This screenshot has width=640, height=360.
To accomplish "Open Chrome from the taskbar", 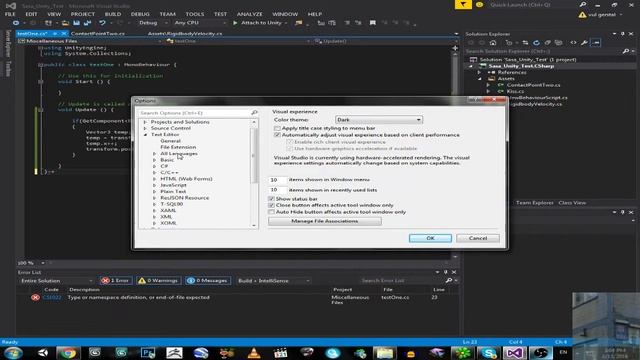I will pyautogui.click(x=68, y=353).
